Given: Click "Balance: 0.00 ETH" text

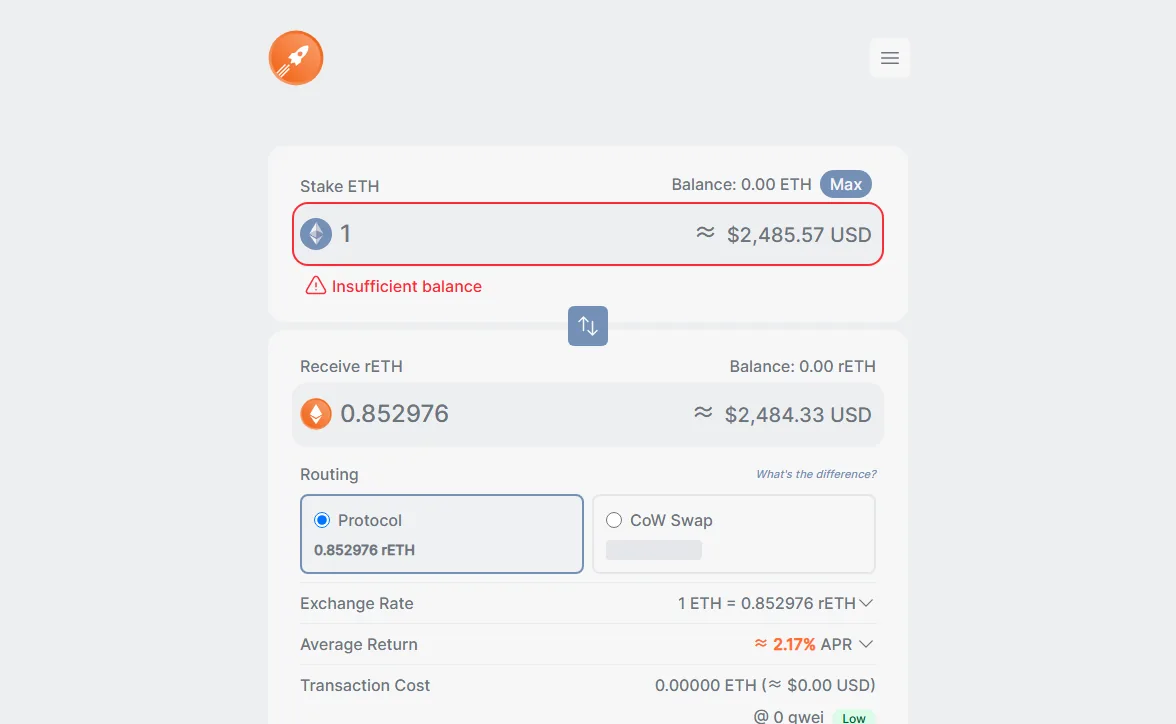Looking at the screenshot, I should click(x=741, y=185).
